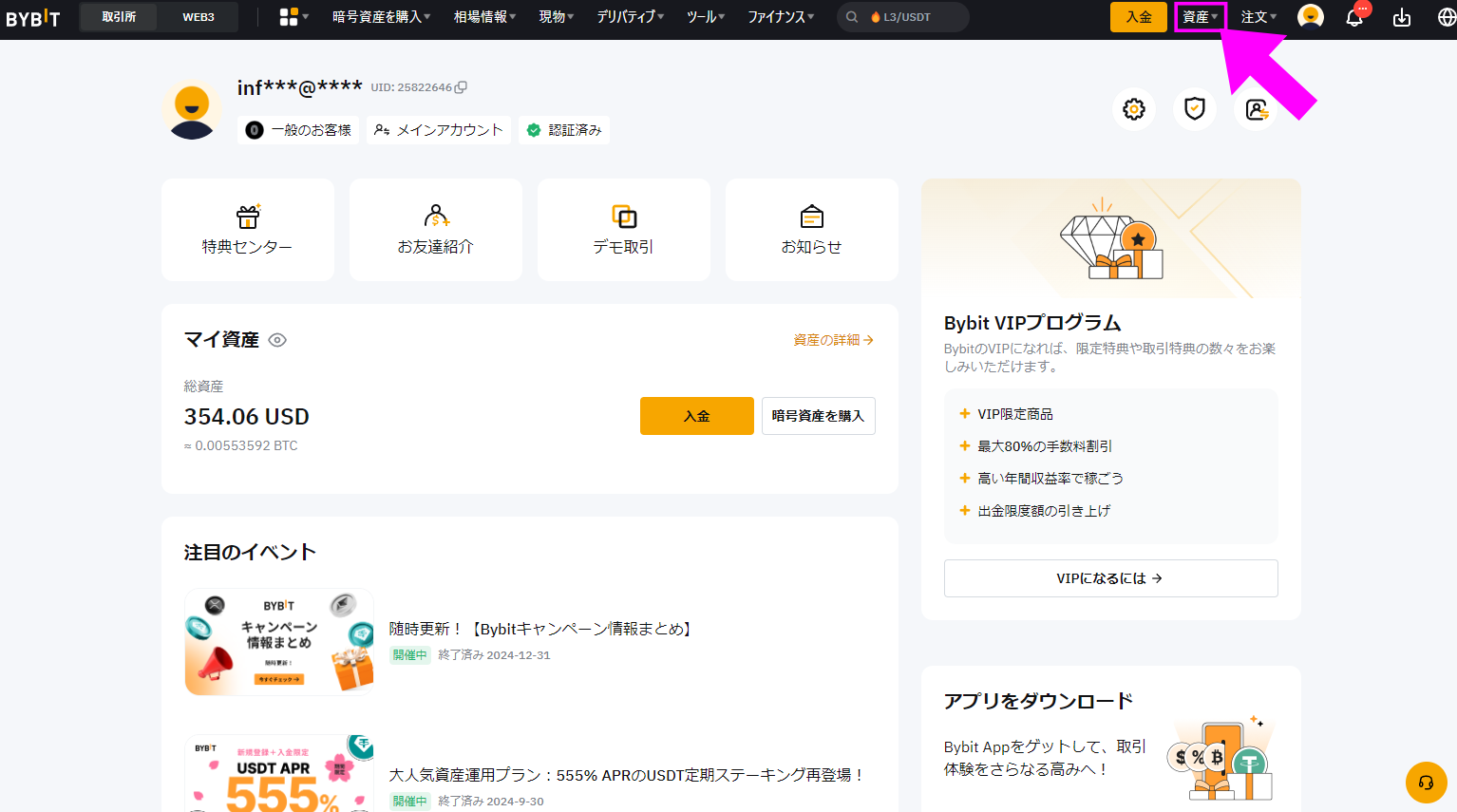Open the USDT APR 555% thumbnail
This screenshot has height=812, width=1457.
pyautogui.click(x=279, y=773)
